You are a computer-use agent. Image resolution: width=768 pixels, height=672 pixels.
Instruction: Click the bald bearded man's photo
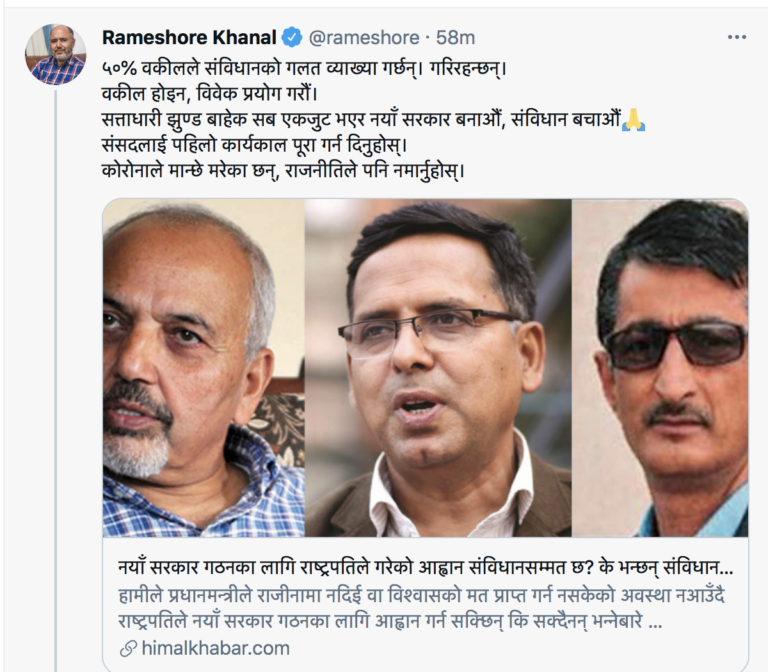point(204,368)
